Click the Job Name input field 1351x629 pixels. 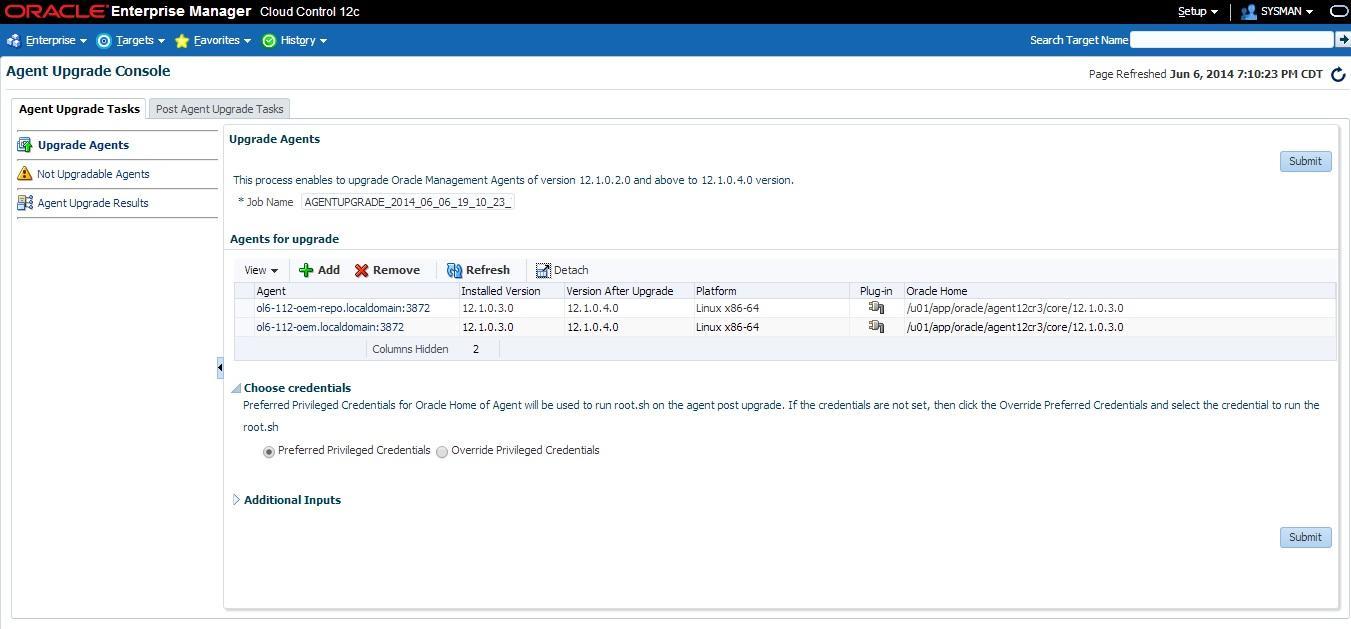408,202
